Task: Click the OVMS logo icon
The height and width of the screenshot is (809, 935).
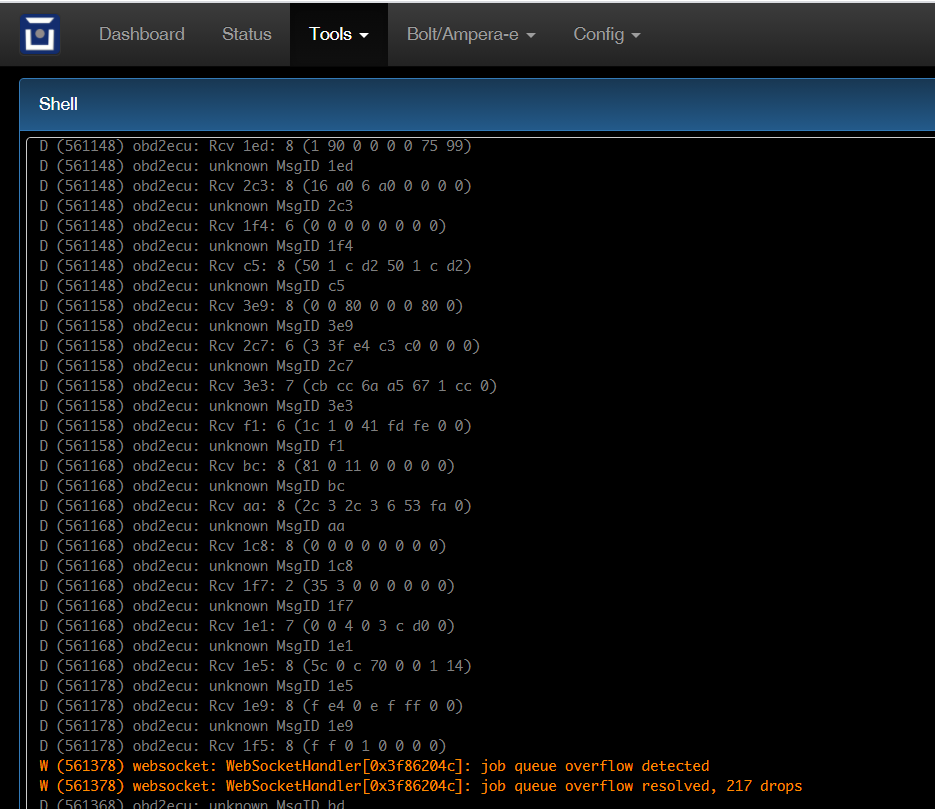Action: point(40,34)
